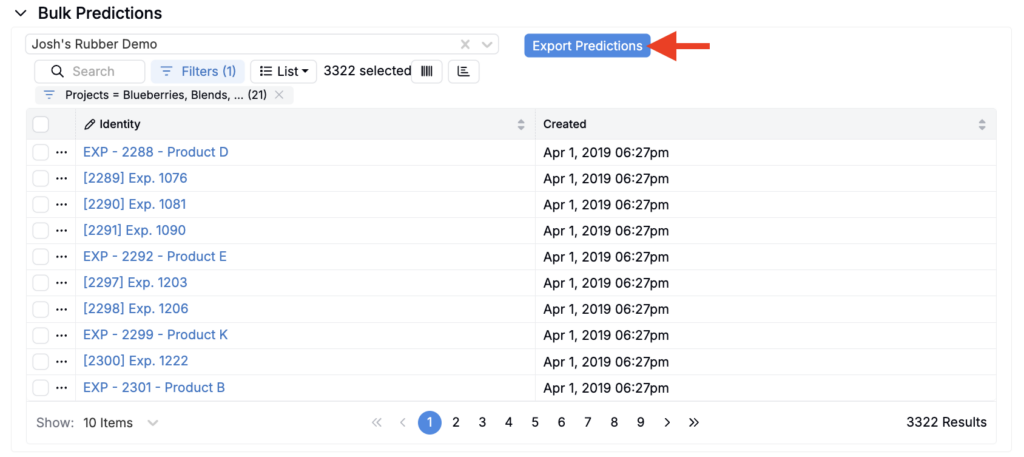Tick the select-all header checkbox
This screenshot has height=457, width=1024.
(41, 124)
